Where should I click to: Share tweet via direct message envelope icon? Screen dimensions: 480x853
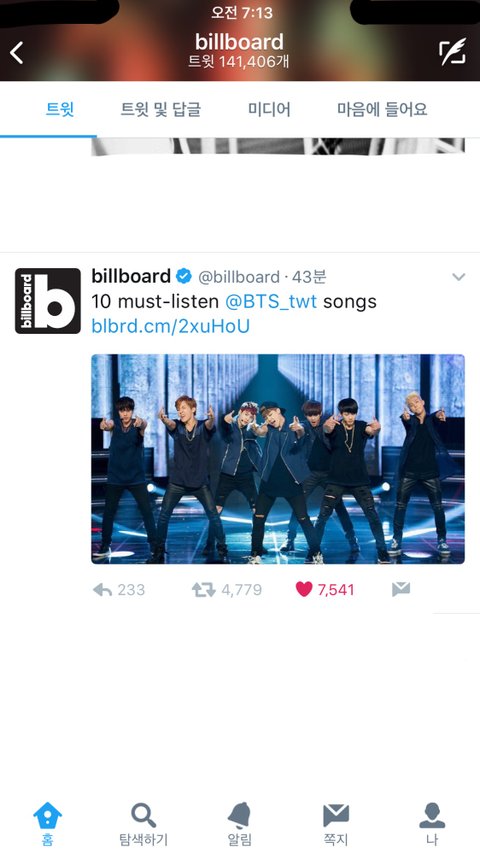(x=401, y=589)
